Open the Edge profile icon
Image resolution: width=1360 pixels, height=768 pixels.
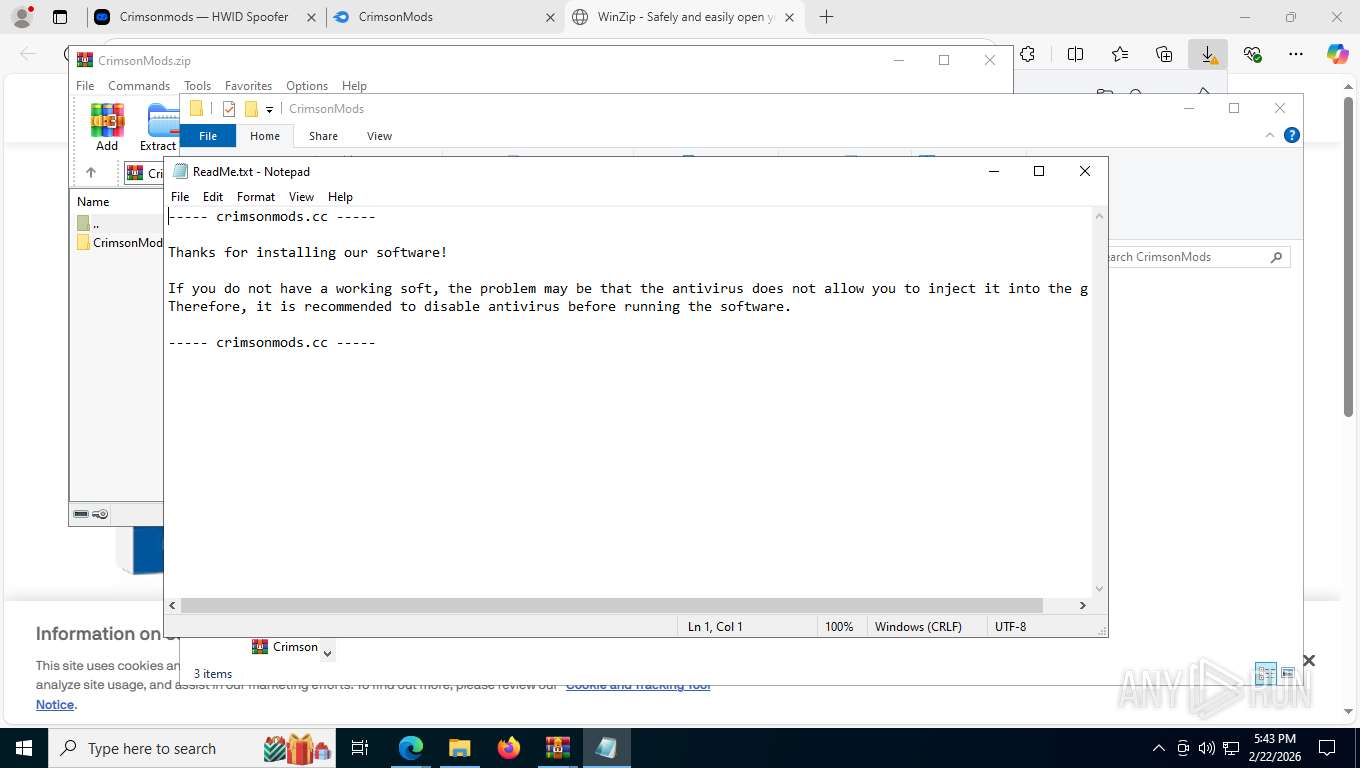click(22, 17)
